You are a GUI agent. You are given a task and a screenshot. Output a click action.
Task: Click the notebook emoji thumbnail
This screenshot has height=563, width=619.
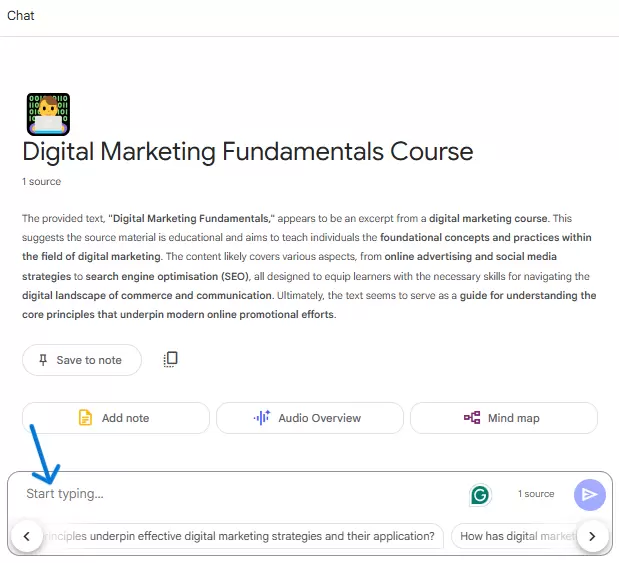coord(48,114)
